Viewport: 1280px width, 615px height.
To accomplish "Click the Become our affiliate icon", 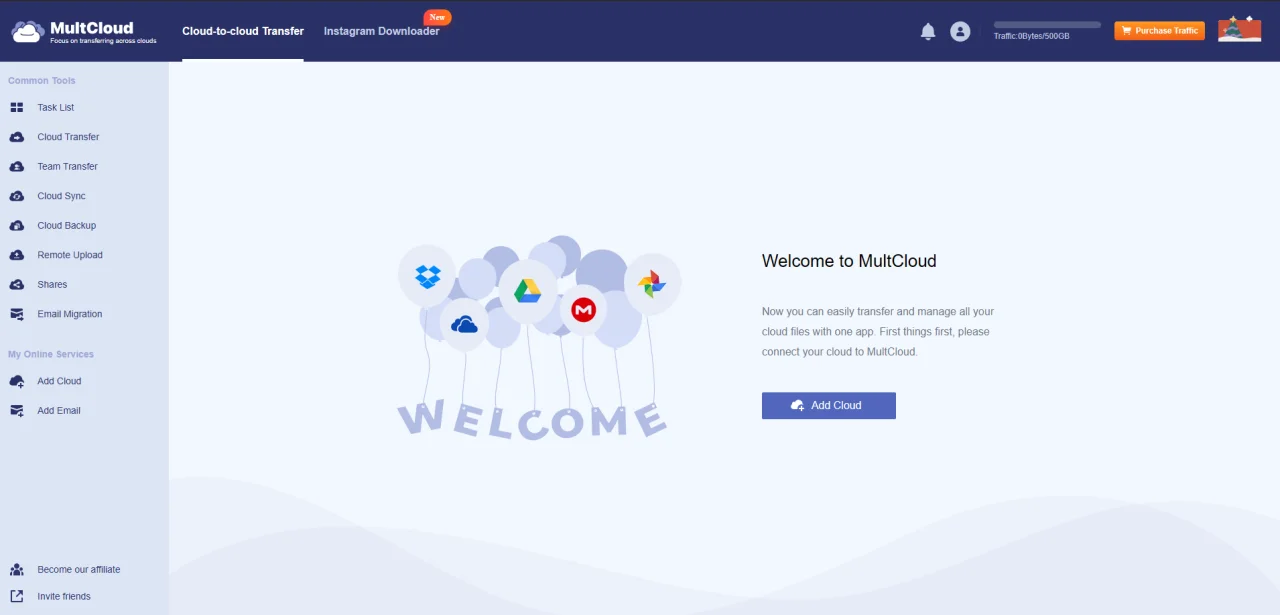I will pos(17,570).
